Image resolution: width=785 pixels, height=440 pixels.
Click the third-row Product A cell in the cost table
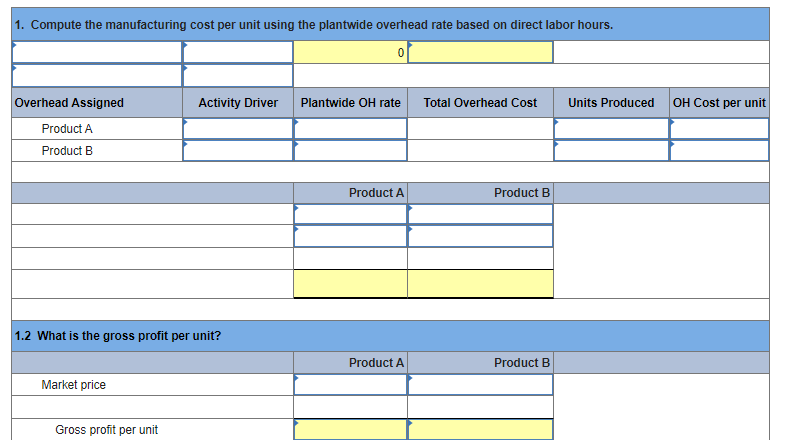coord(350,259)
